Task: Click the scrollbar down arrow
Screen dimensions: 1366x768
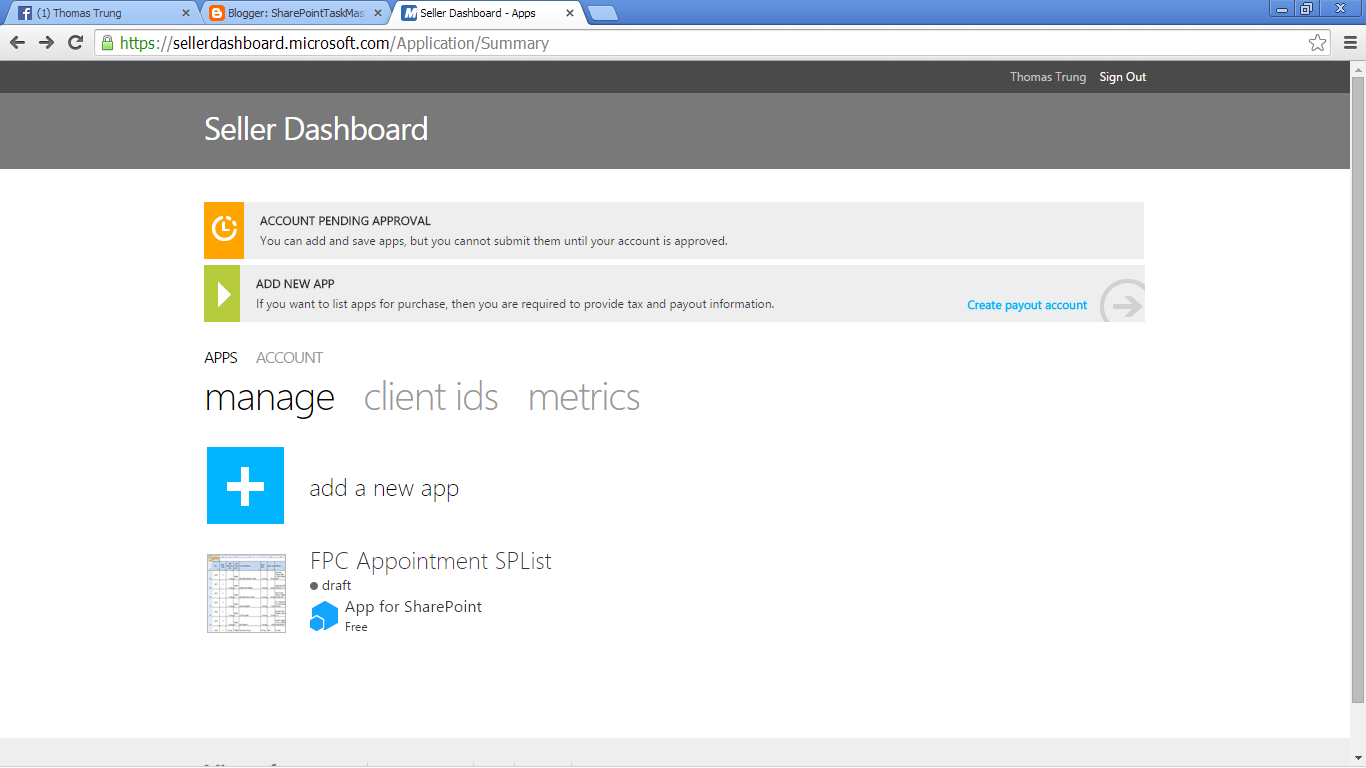Action: [1358, 760]
